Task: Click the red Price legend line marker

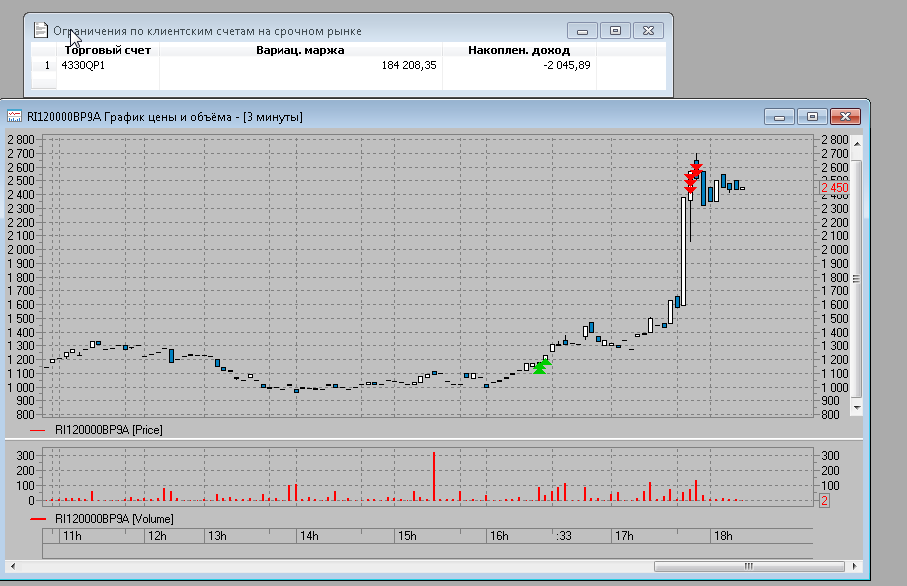Action: coord(38,430)
